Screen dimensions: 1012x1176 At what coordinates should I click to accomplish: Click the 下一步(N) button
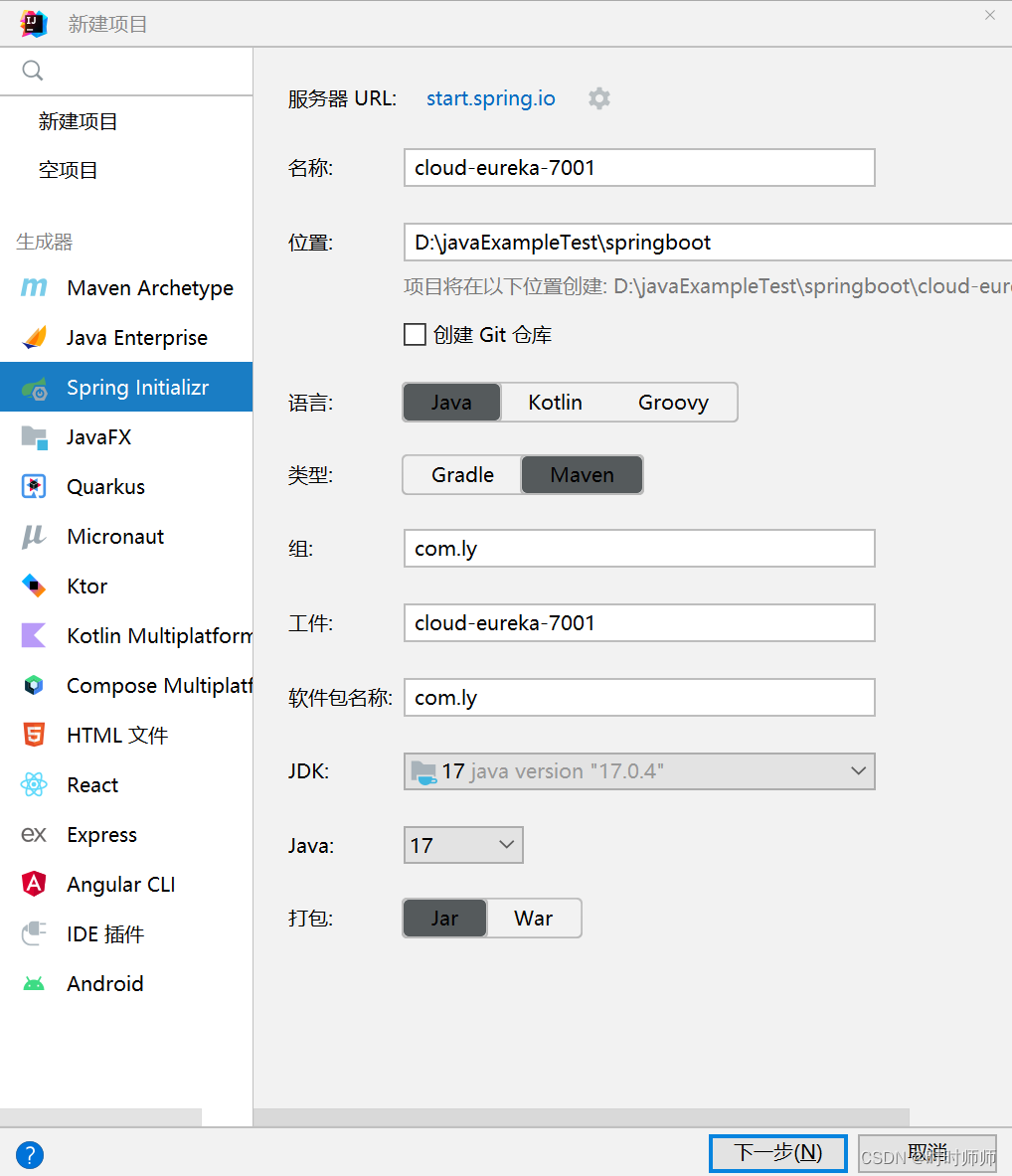778,1153
